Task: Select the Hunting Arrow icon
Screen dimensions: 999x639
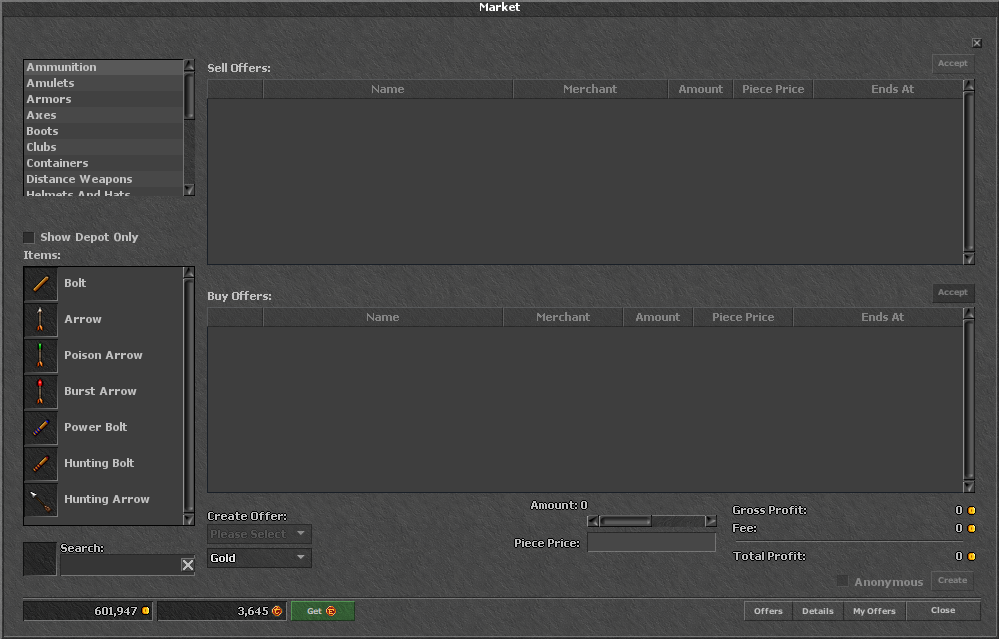Action: (x=41, y=499)
